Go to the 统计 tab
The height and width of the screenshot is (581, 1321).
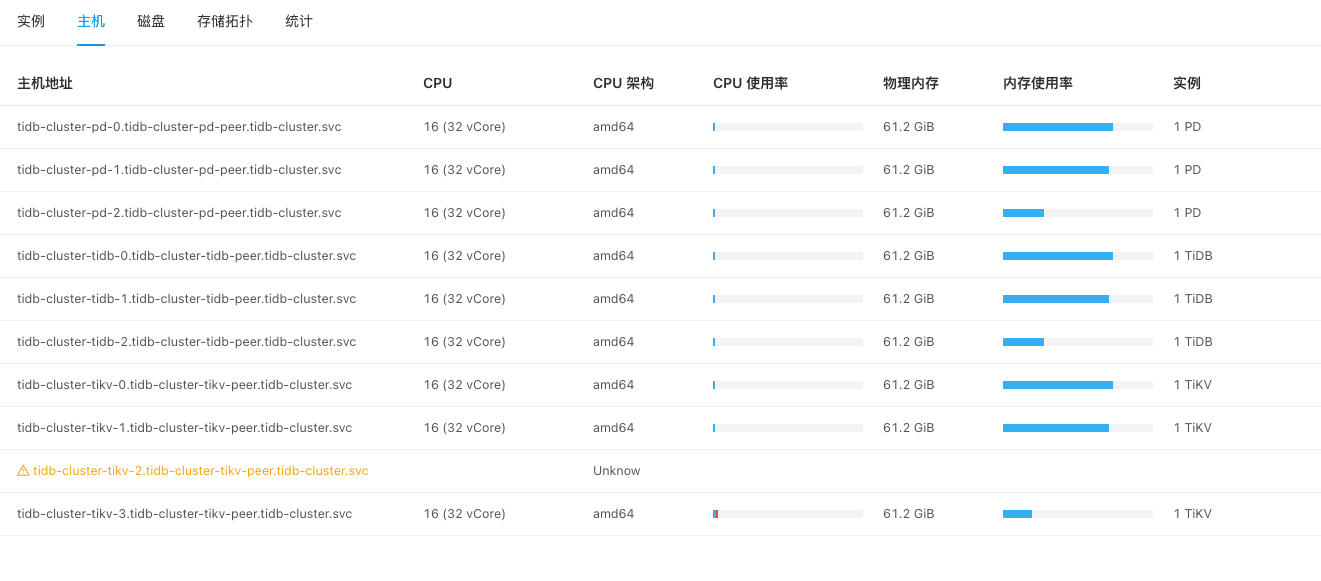click(299, 21)
